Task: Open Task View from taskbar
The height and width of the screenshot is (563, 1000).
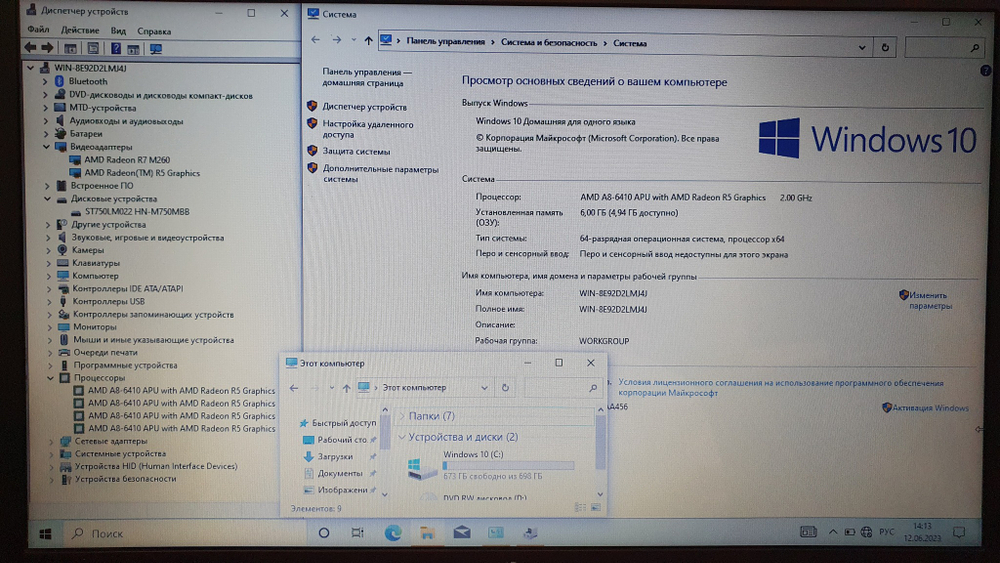Action: pos(358,533)
